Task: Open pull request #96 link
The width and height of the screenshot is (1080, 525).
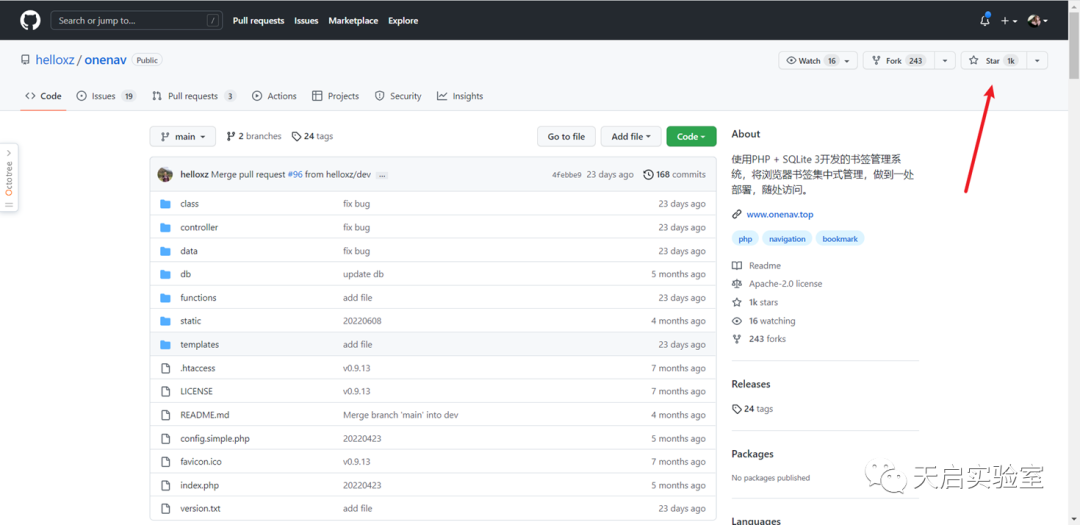Action: click(295, 174)
